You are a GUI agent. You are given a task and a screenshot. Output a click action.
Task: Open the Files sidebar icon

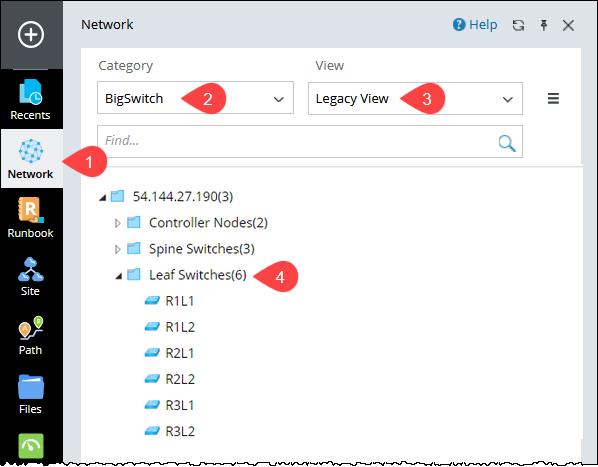pos(31,395)
